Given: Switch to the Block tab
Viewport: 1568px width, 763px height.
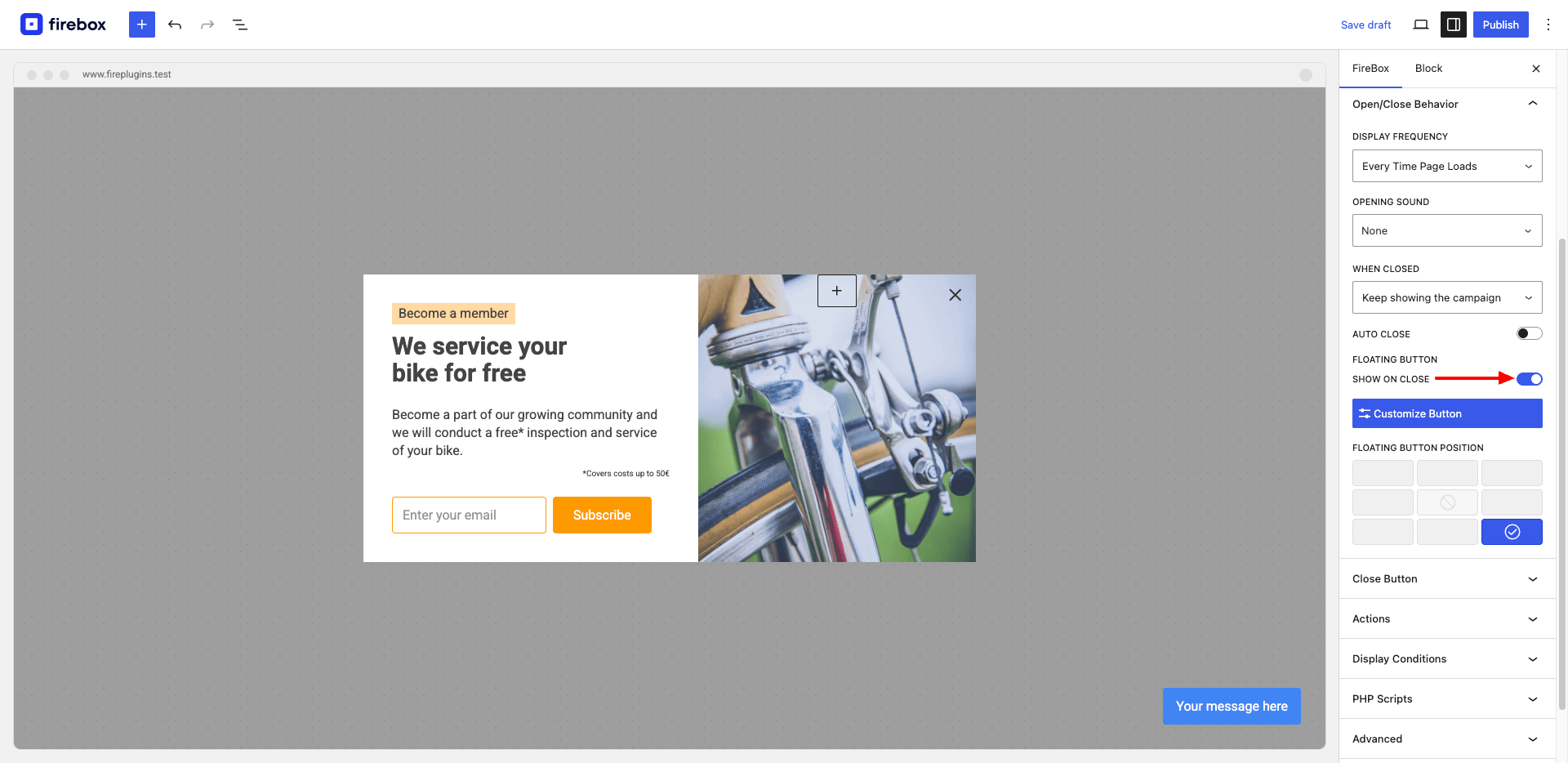Looking at the screenshot, I should (1428, 69).
